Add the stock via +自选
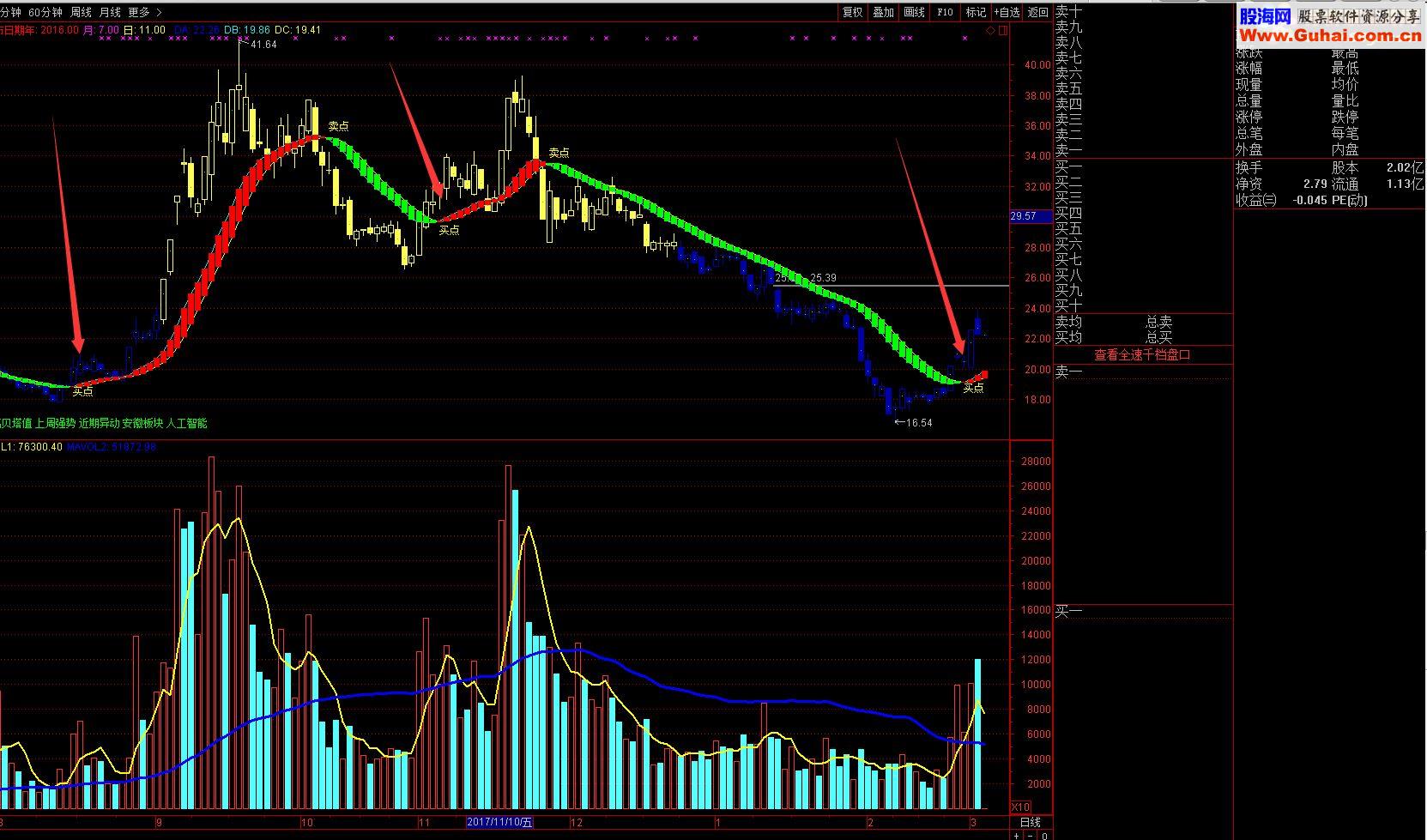The image size is (1427, 840). (x=1007, y=12)
